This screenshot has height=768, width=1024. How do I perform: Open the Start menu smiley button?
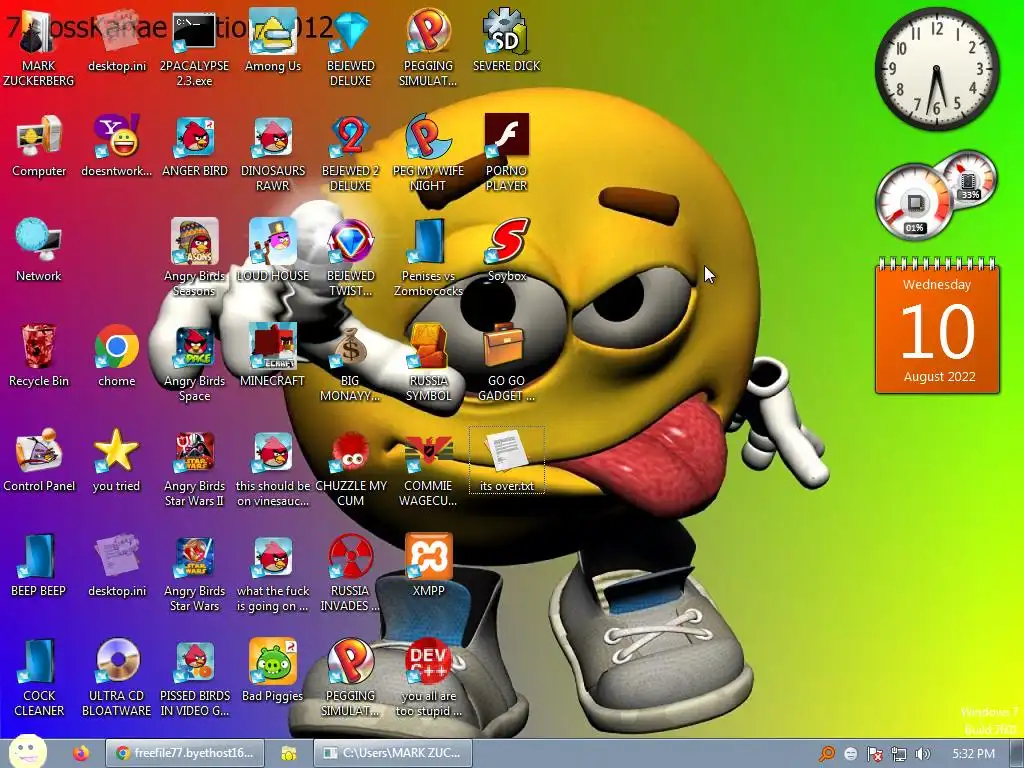click(27, 752)
